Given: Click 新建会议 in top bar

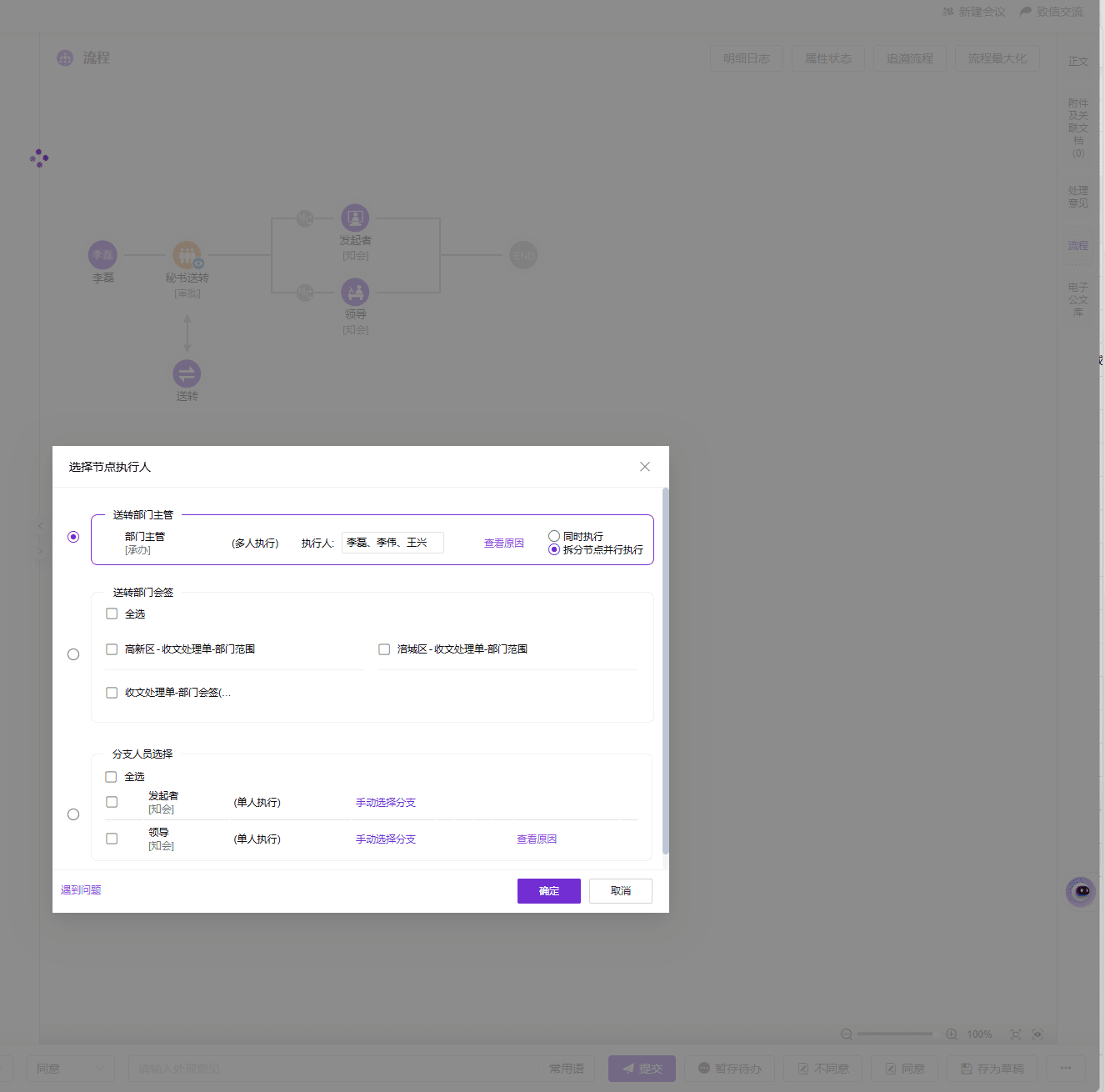Looking at the screenshot, I should 973,12.
